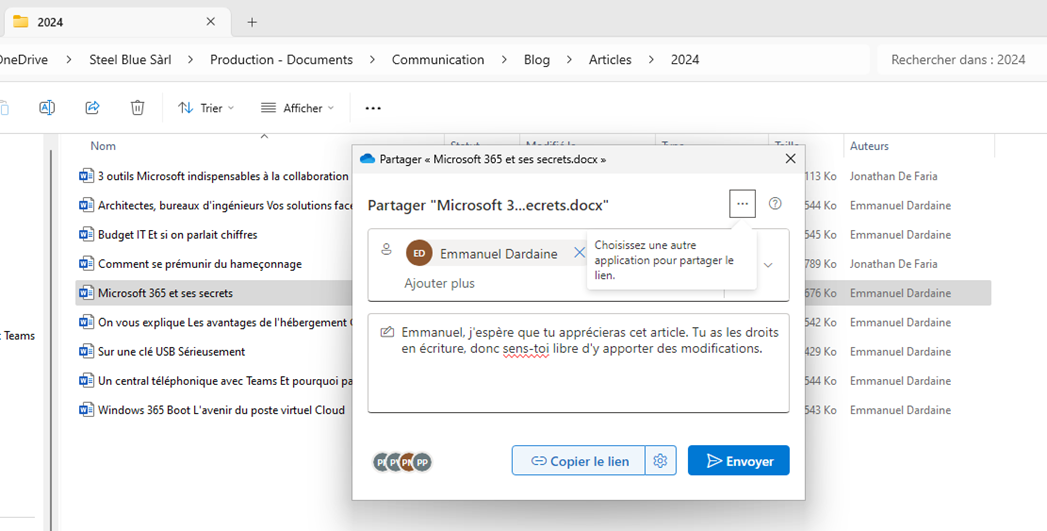The height and width of the screenshot is (531, 1047).
Task: Click the help question mark icon
Action: [775, 204]
